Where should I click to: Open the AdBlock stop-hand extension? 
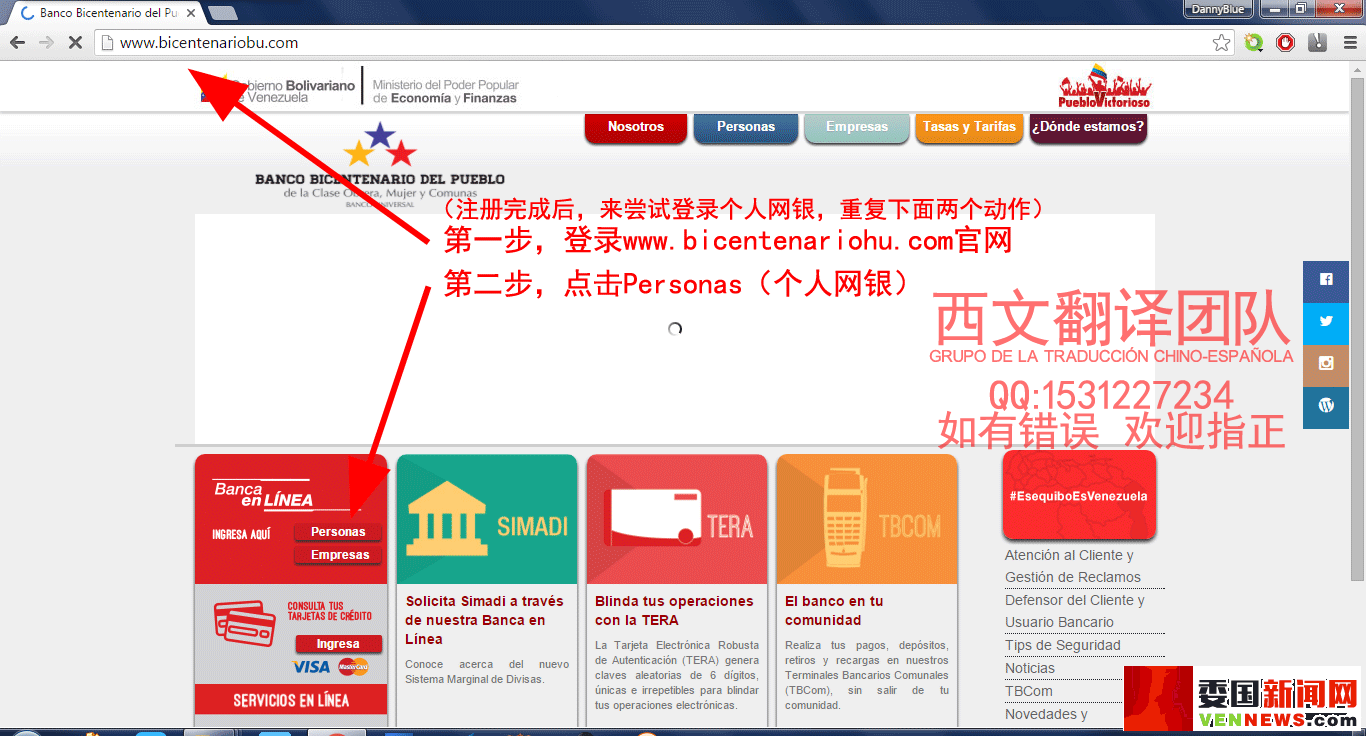pyautogui.click(x=1285, y=43)
